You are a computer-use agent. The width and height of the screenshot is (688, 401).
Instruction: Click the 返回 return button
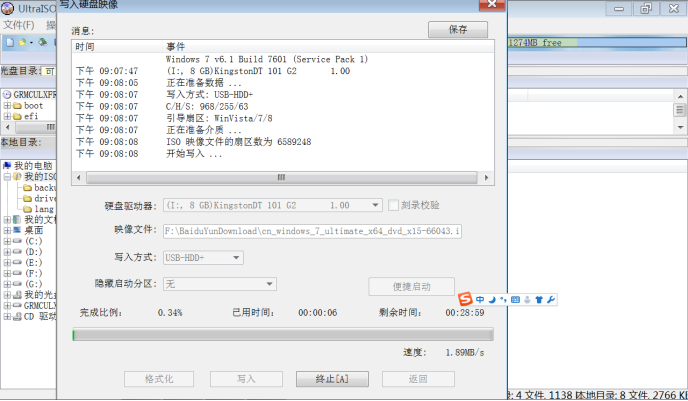pos(418,379)
